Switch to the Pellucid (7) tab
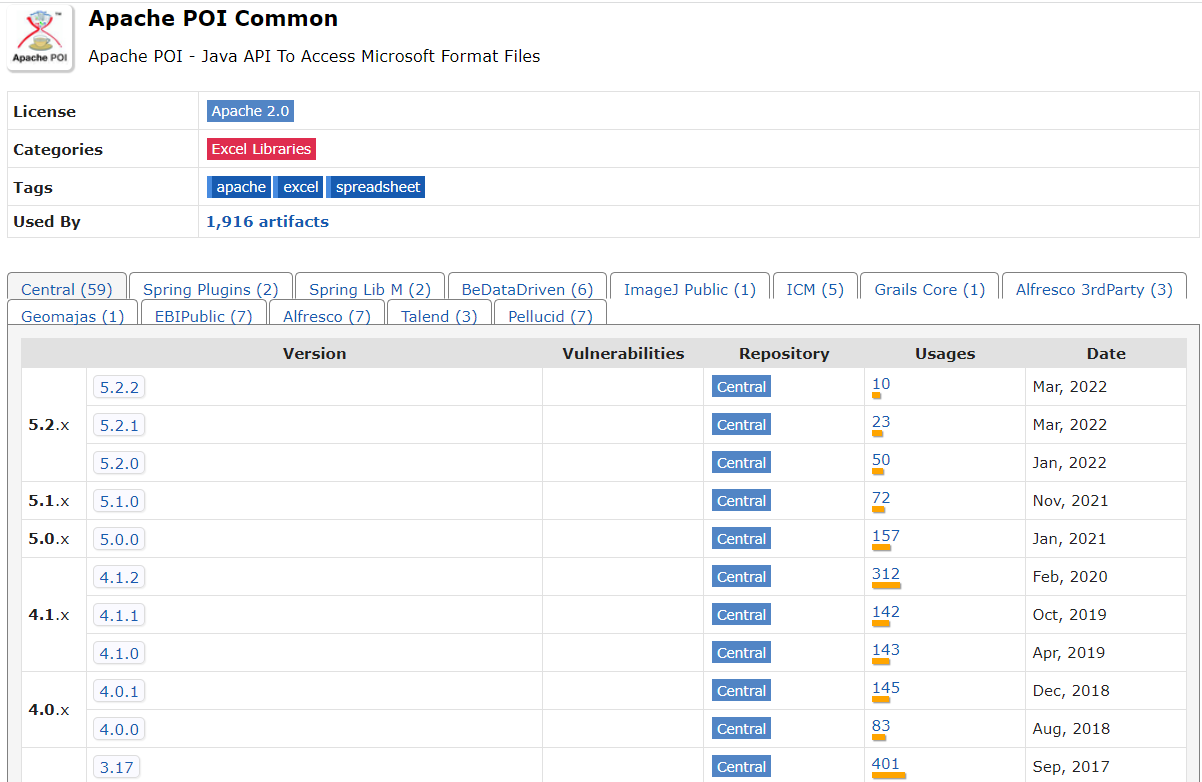This screenshot has width=1202, height=782. click(x=550, y=315)
